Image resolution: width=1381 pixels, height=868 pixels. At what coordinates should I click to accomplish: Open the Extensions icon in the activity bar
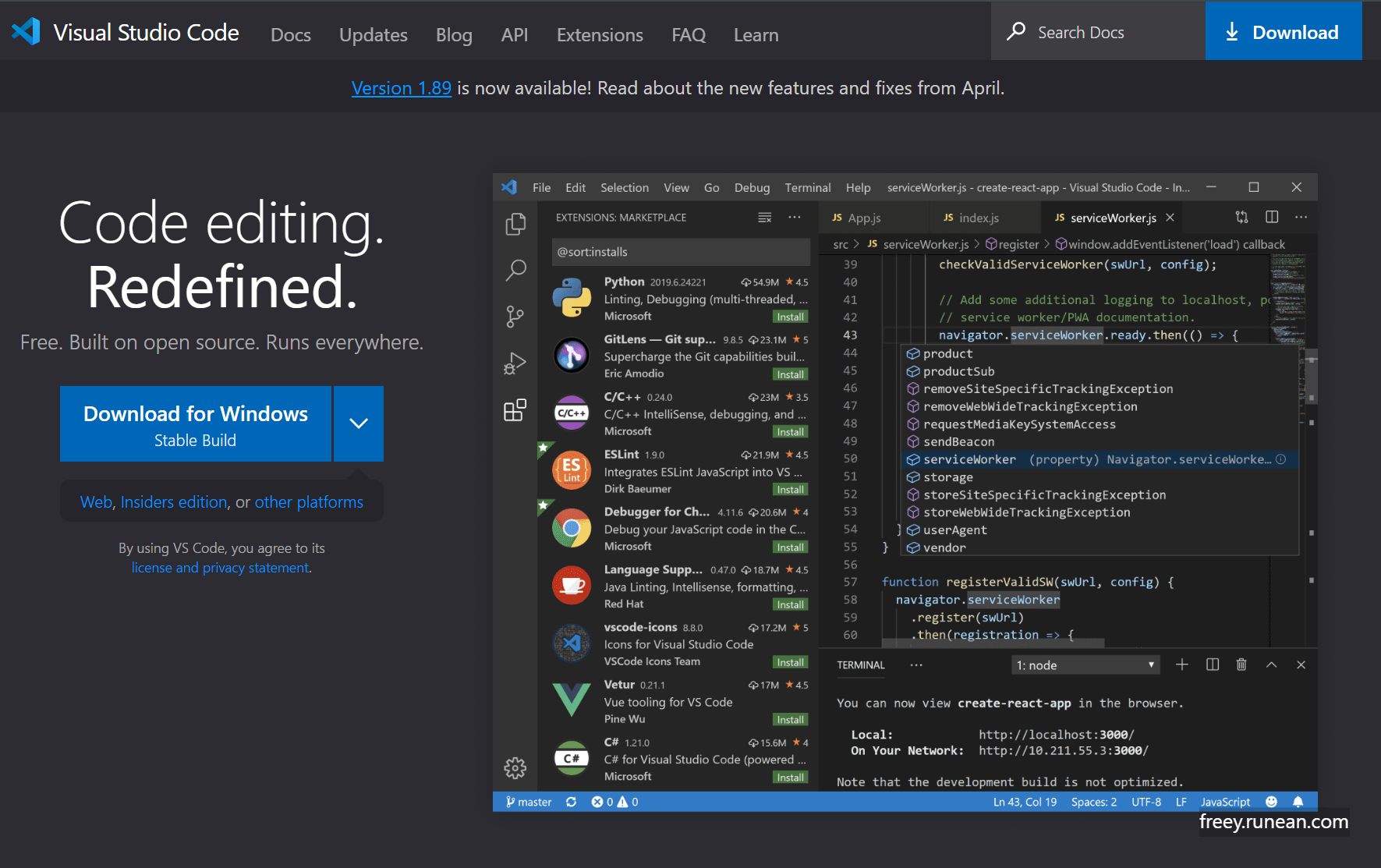click(515, 409)
